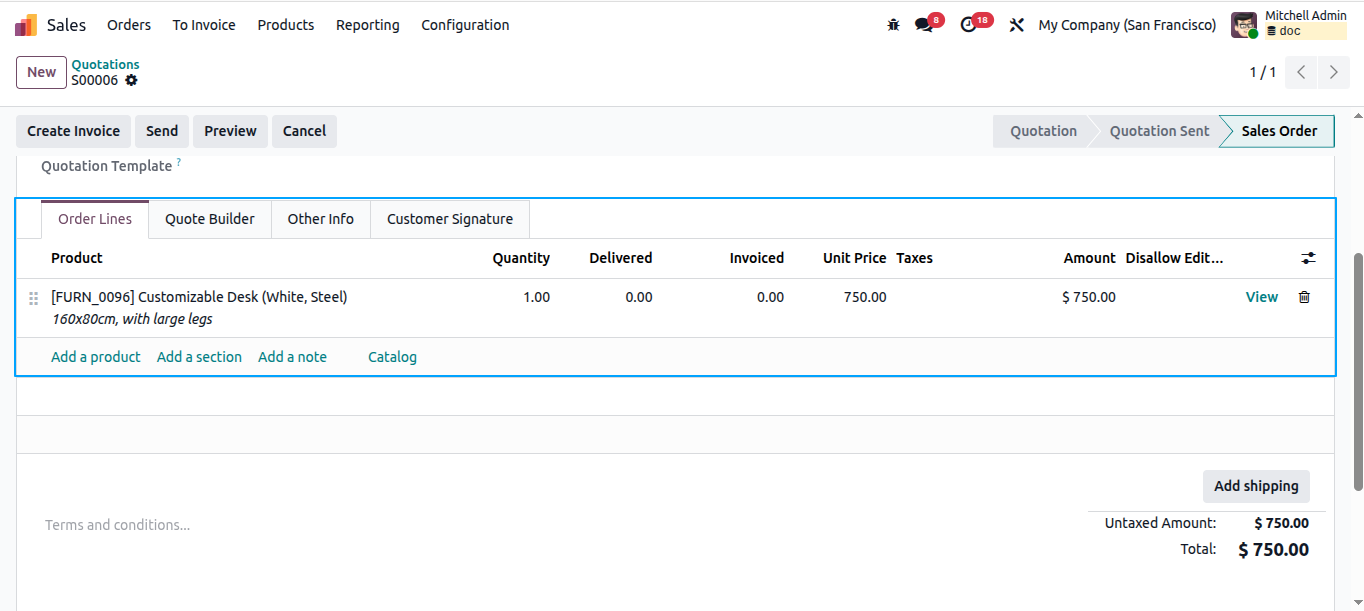
Task: Follow the Quotations breadcrumb link
Action: pyautogui.click(x=105, y=64)
